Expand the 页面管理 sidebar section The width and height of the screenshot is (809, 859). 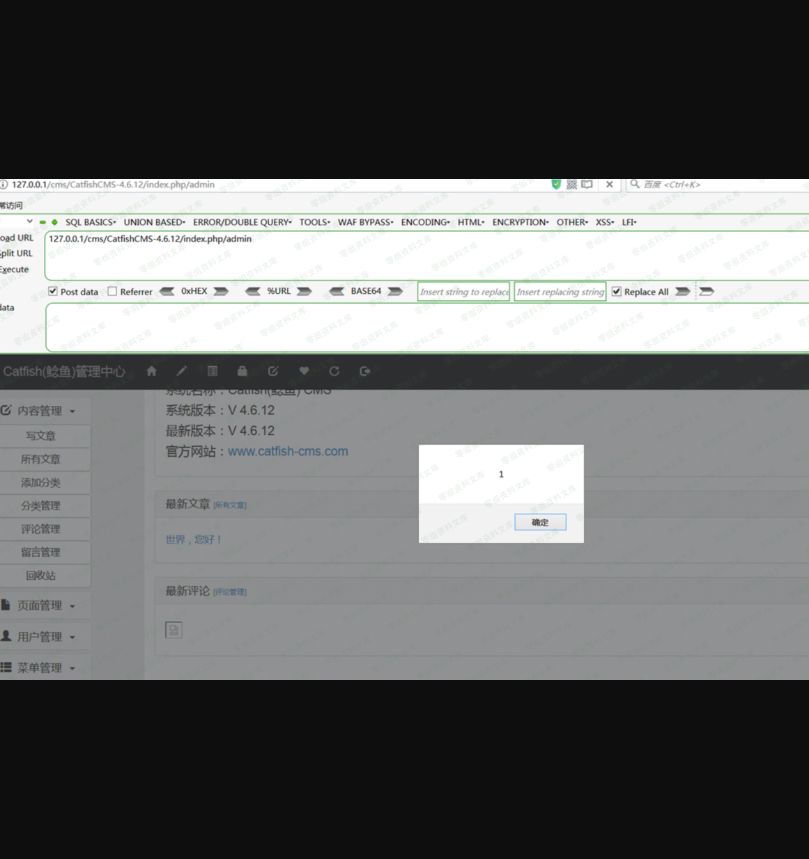pos(40,606)
